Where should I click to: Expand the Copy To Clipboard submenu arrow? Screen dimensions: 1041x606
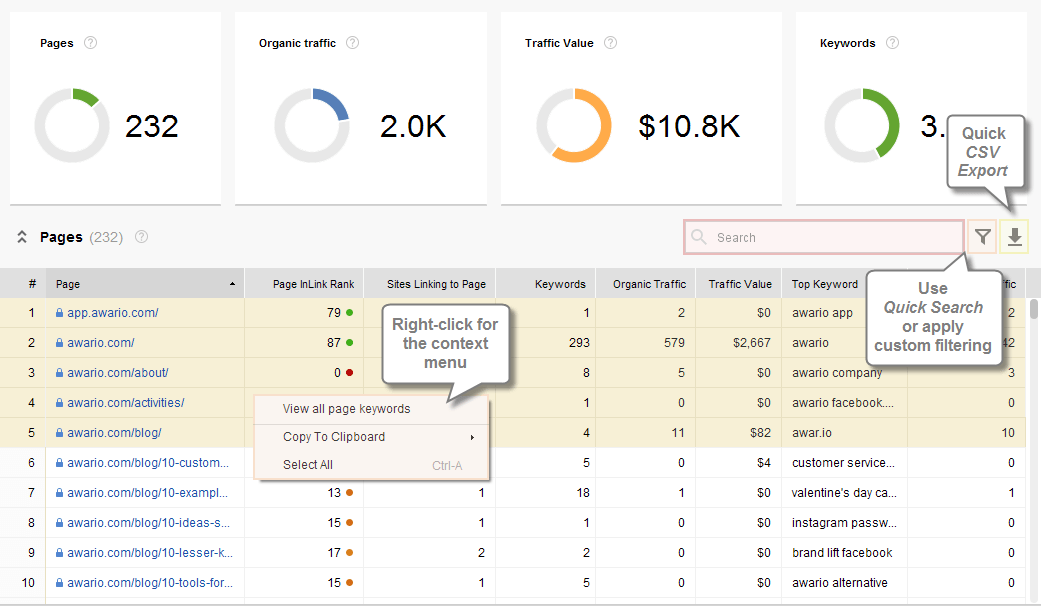(472, 437)
